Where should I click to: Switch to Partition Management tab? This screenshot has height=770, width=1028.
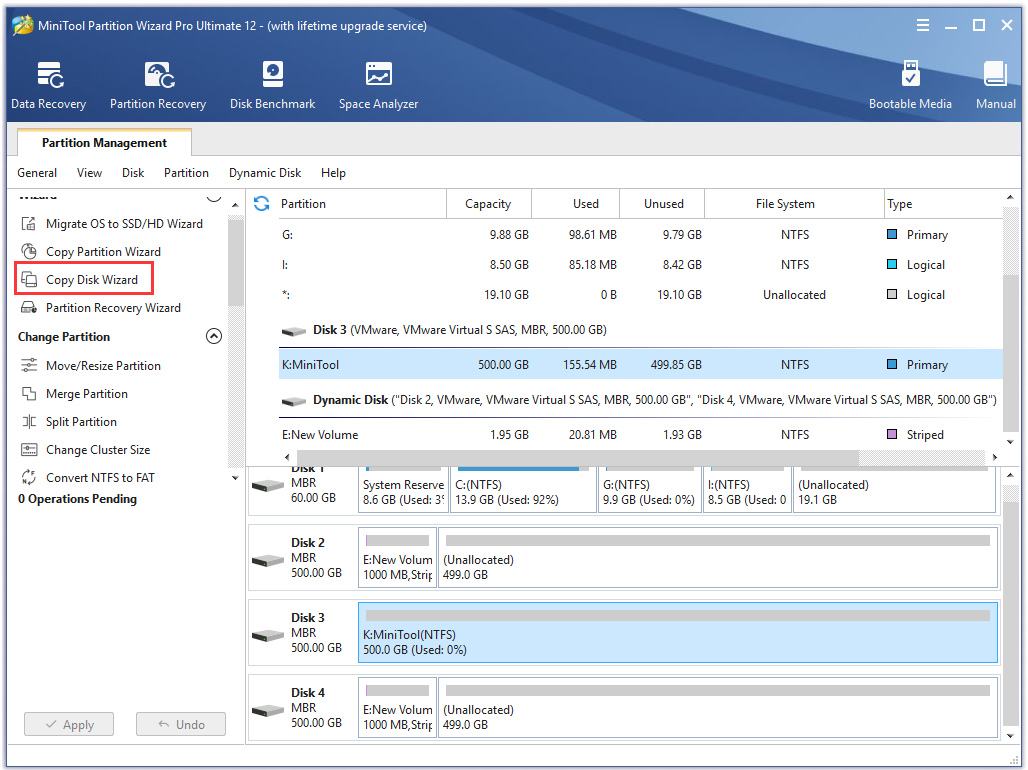104,142
